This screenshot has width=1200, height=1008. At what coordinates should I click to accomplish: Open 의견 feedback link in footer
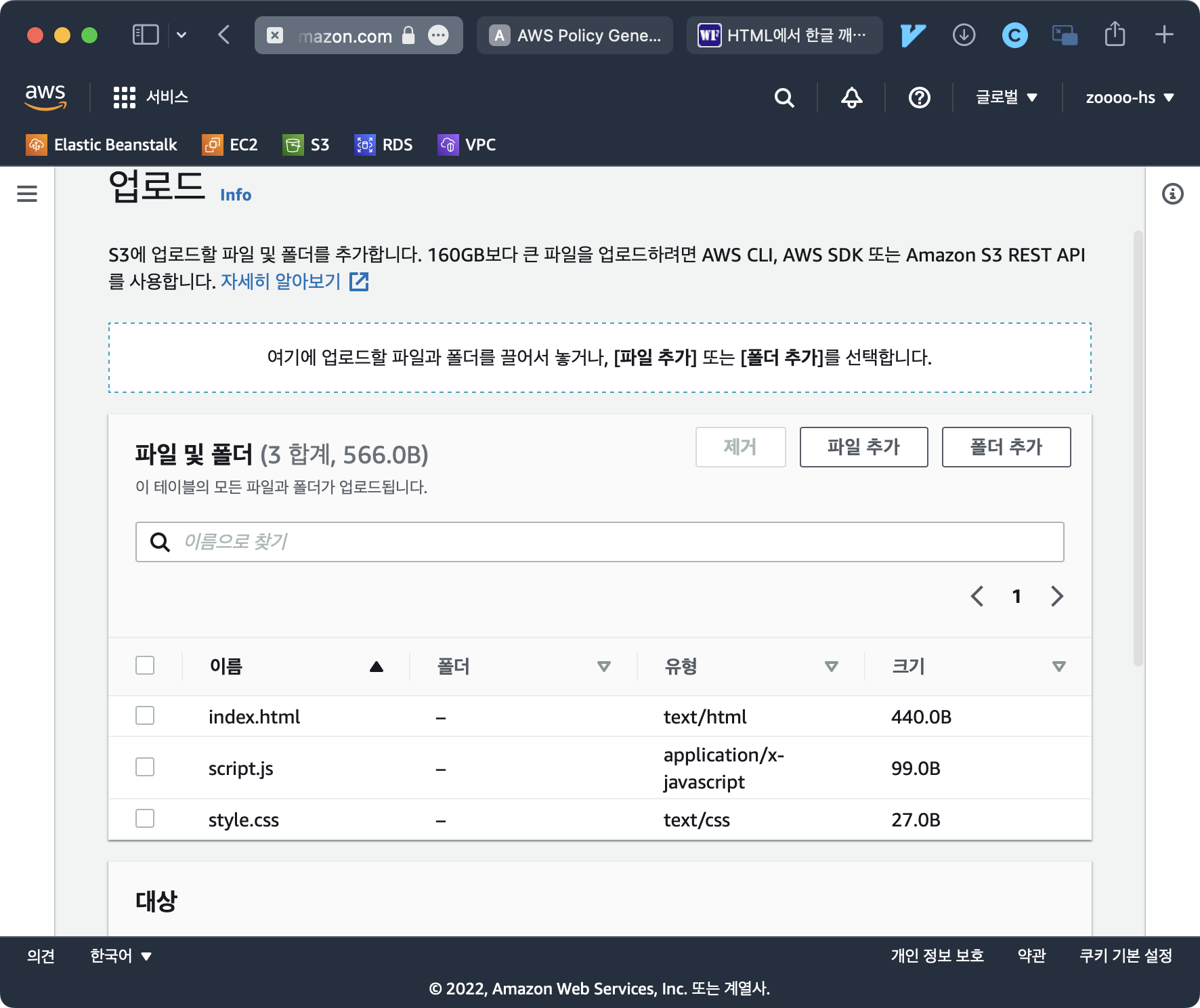tap(41, 956)
